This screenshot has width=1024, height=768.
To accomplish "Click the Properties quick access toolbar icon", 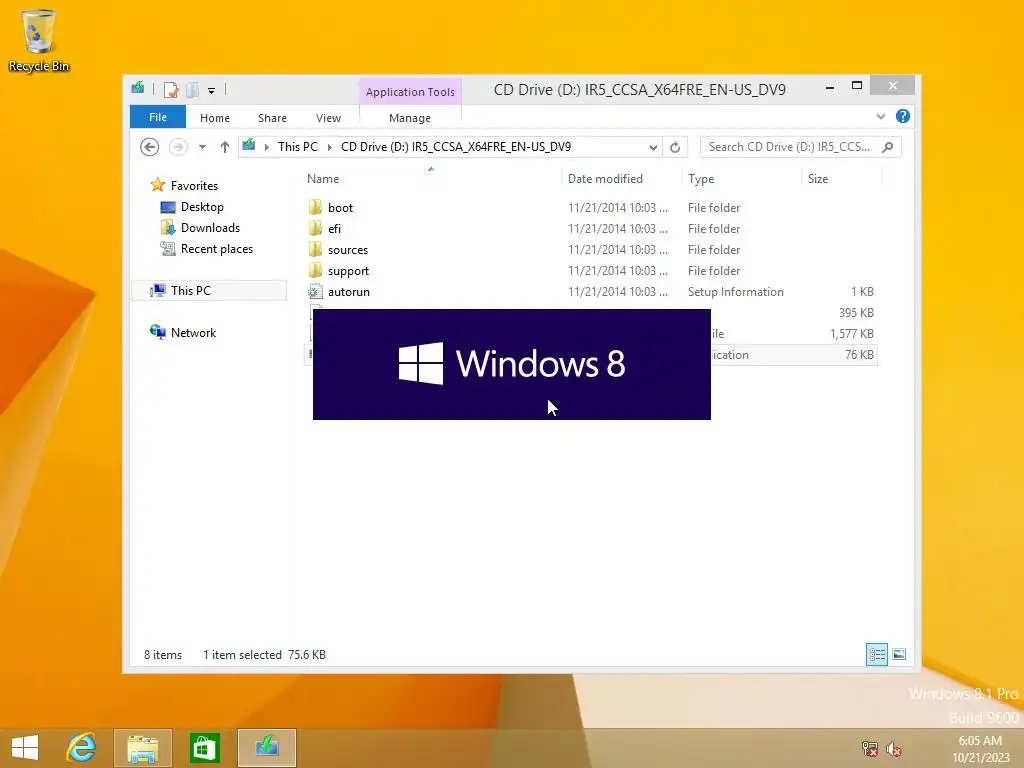I will pos(170,89).
